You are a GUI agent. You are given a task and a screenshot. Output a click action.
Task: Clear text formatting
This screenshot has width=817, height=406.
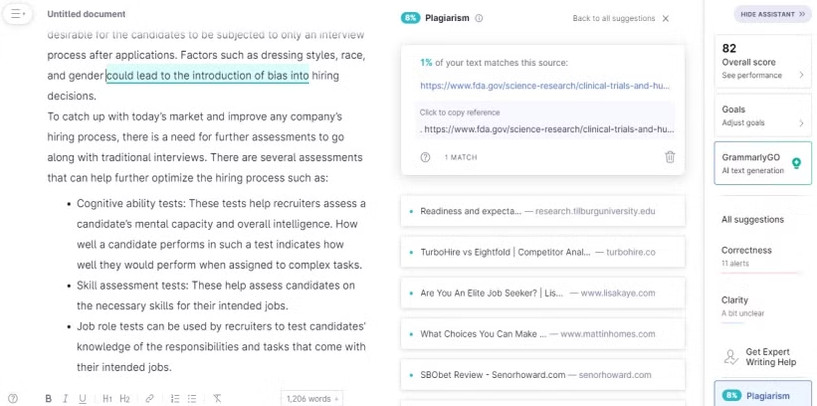pos(217,398)
